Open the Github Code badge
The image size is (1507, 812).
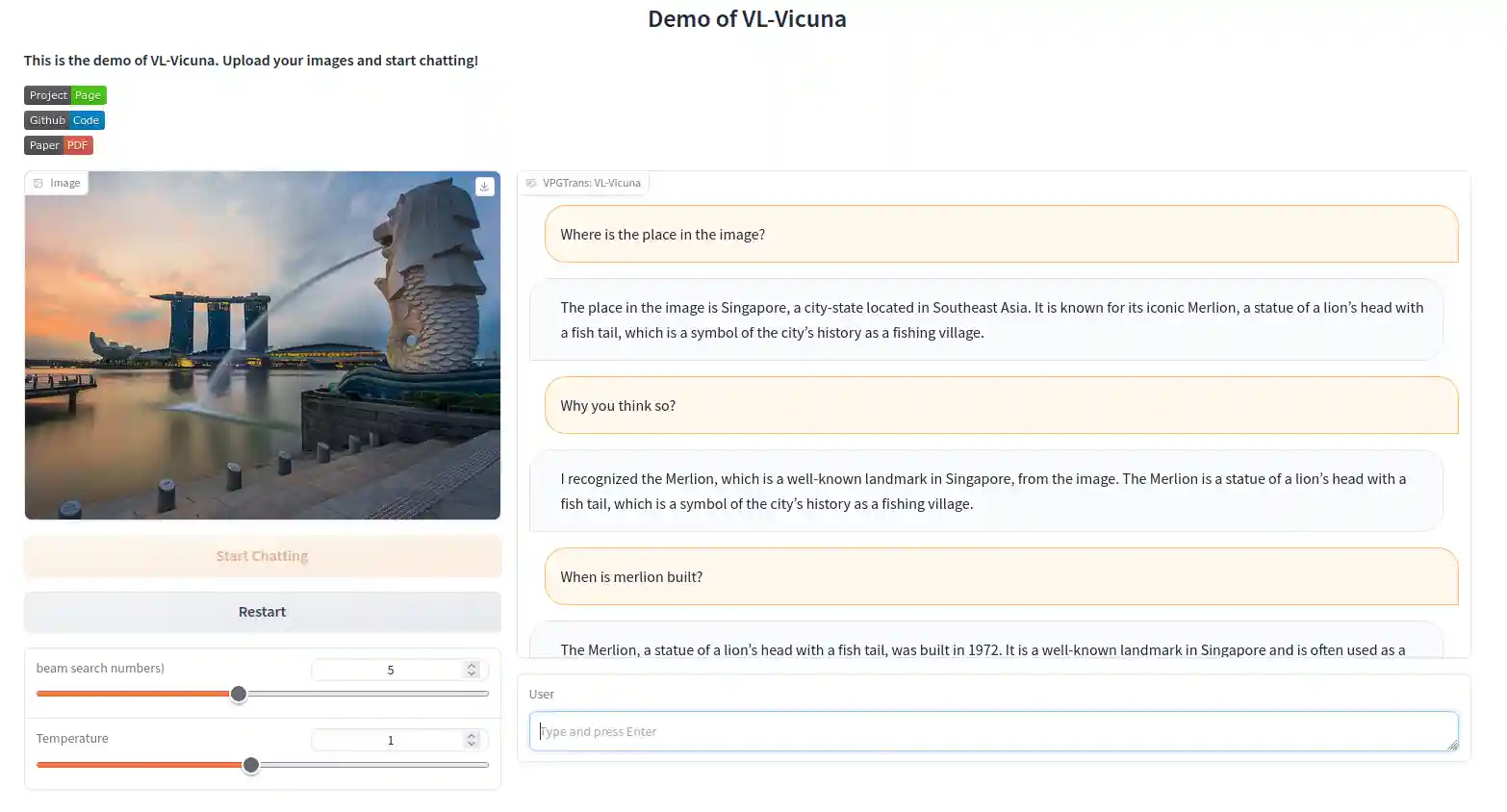pos(64,120)
